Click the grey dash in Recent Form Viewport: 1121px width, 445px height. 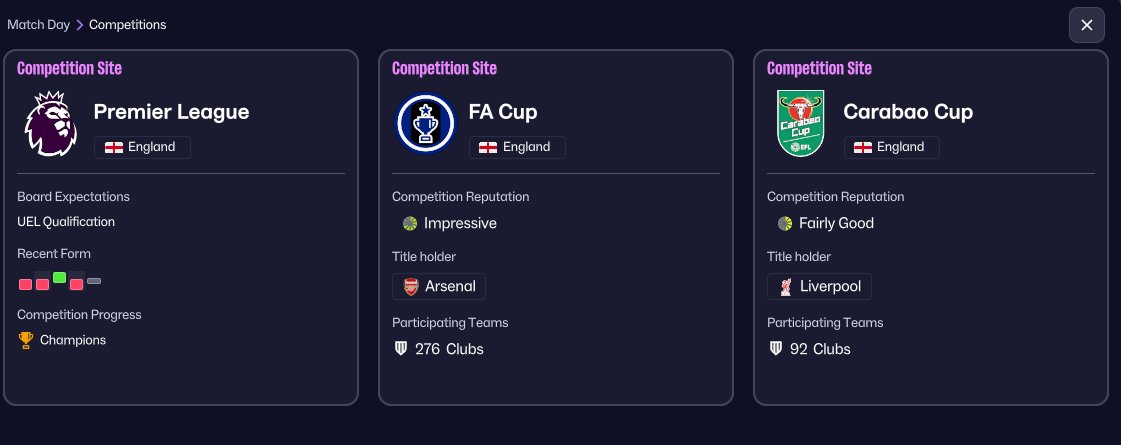click(x=94, y=281)
